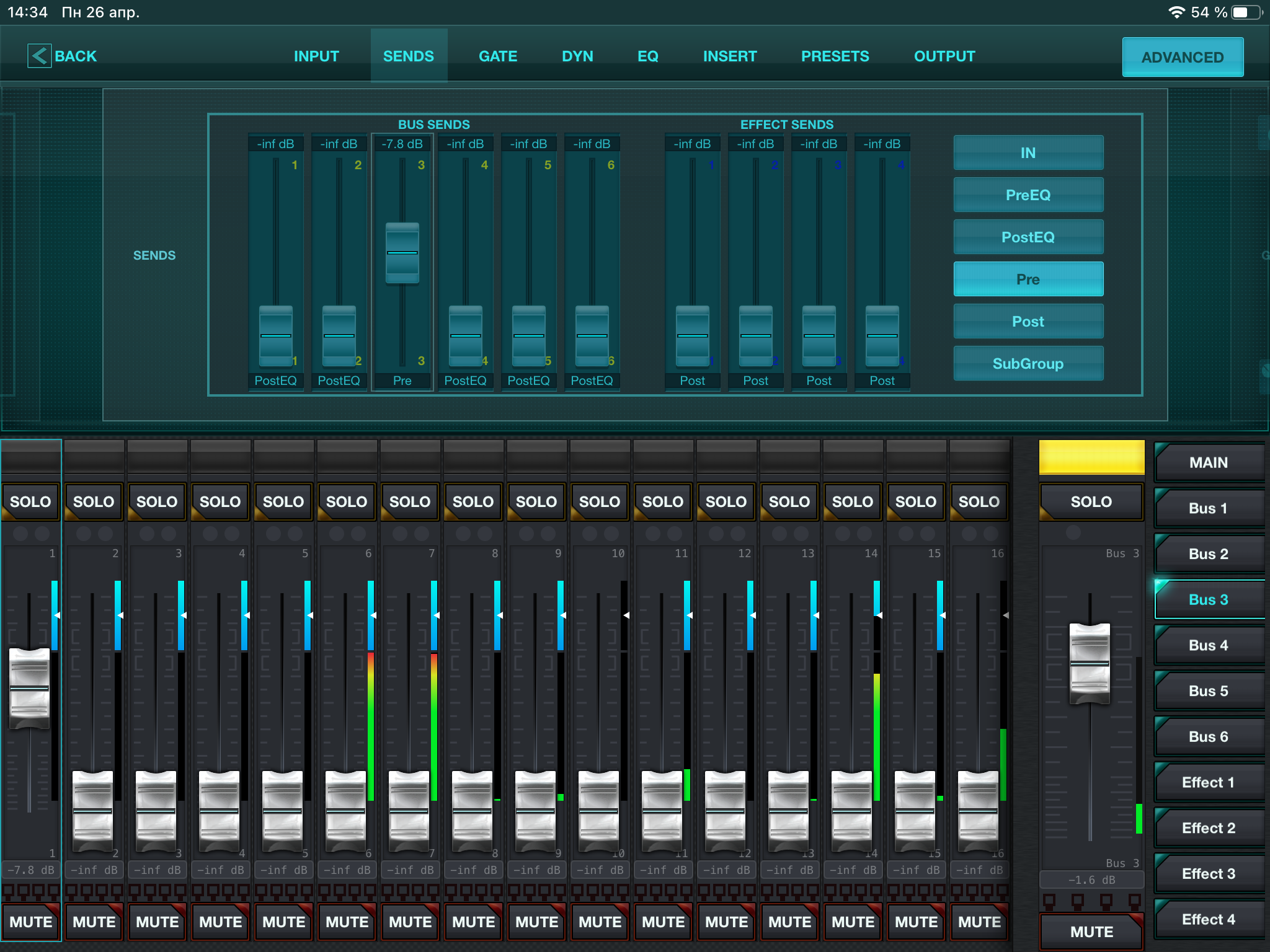Select PostEQ send source option
The height and width of the screenshot is (952, 1270).
click(1028, 237)
